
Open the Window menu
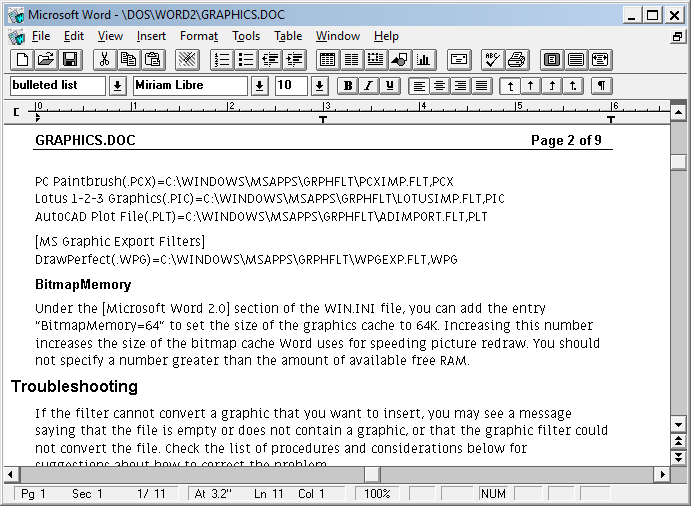coord(338,36)
